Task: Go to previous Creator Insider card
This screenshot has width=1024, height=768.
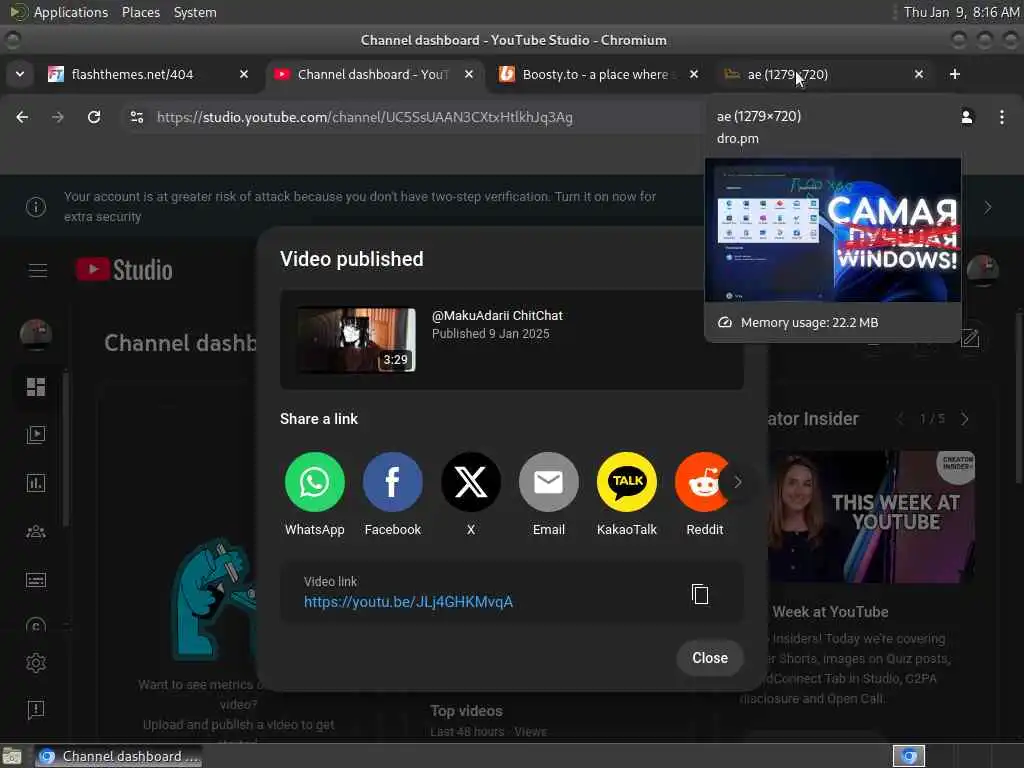Action: tap(900, 419)
